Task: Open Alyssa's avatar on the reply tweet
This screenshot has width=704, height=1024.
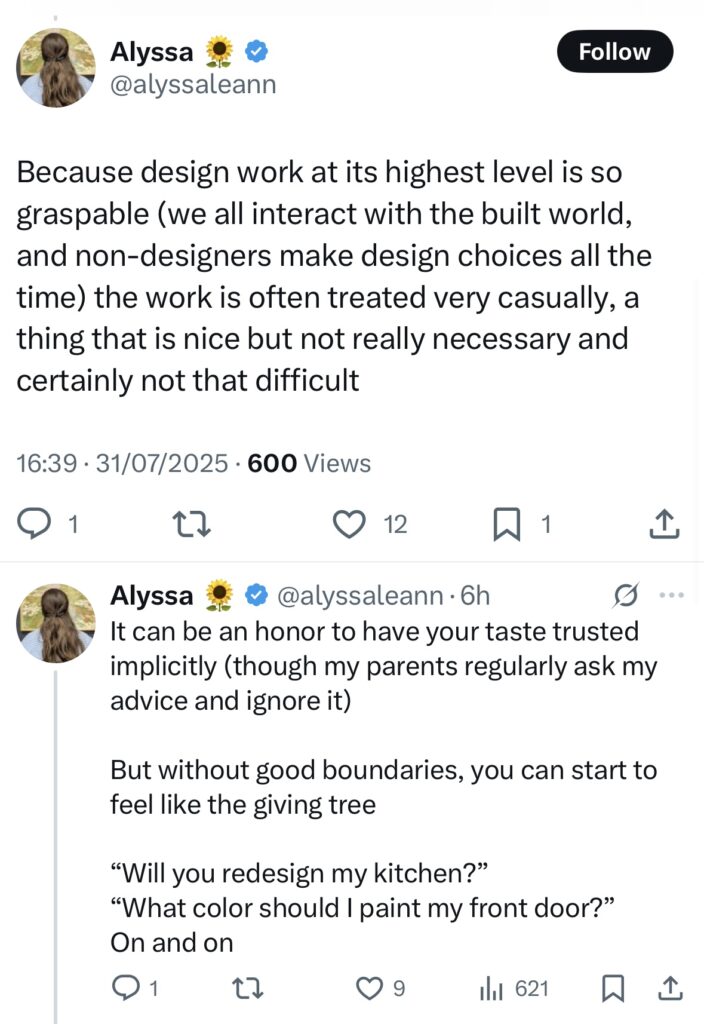Action: [x=56, y=623]
